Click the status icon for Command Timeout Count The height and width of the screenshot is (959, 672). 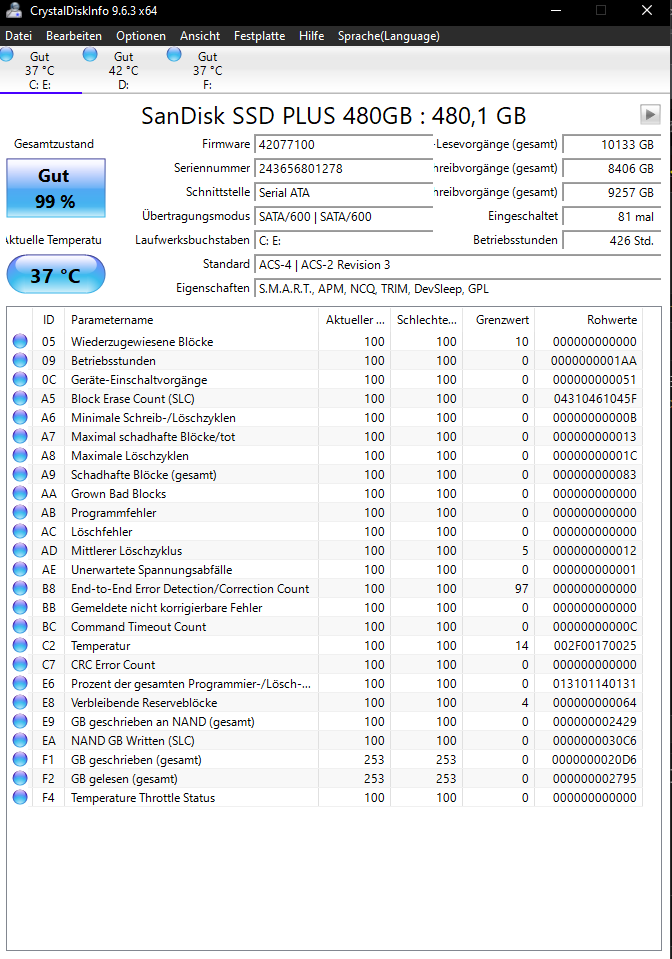click(20, 626)
